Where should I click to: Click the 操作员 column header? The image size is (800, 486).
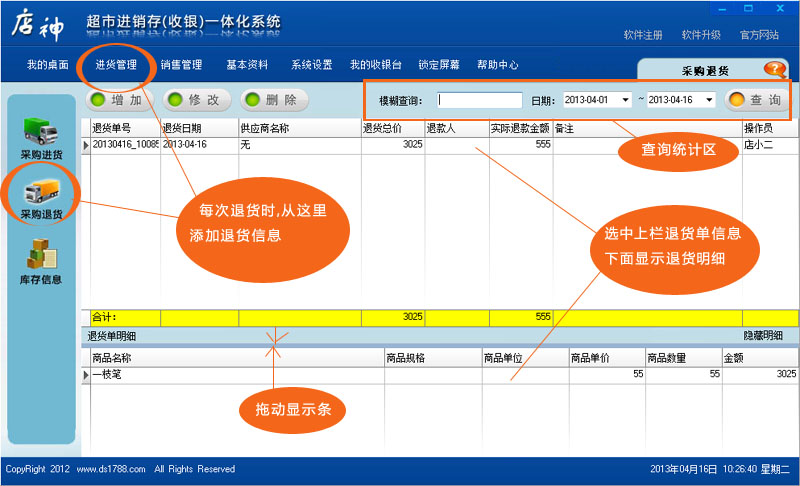(770, 129)
